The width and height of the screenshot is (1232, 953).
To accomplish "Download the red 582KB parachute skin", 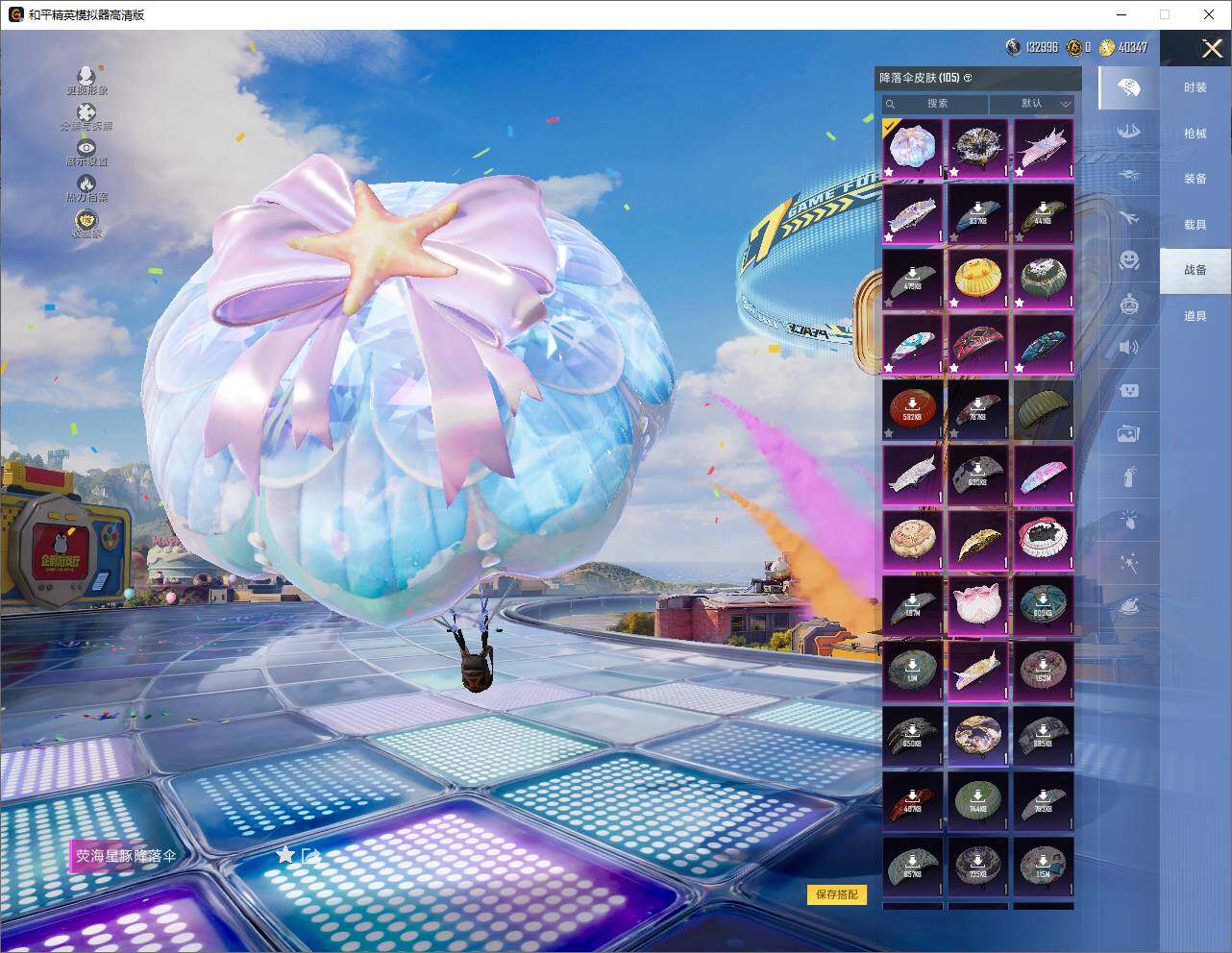I will (912, 409).
